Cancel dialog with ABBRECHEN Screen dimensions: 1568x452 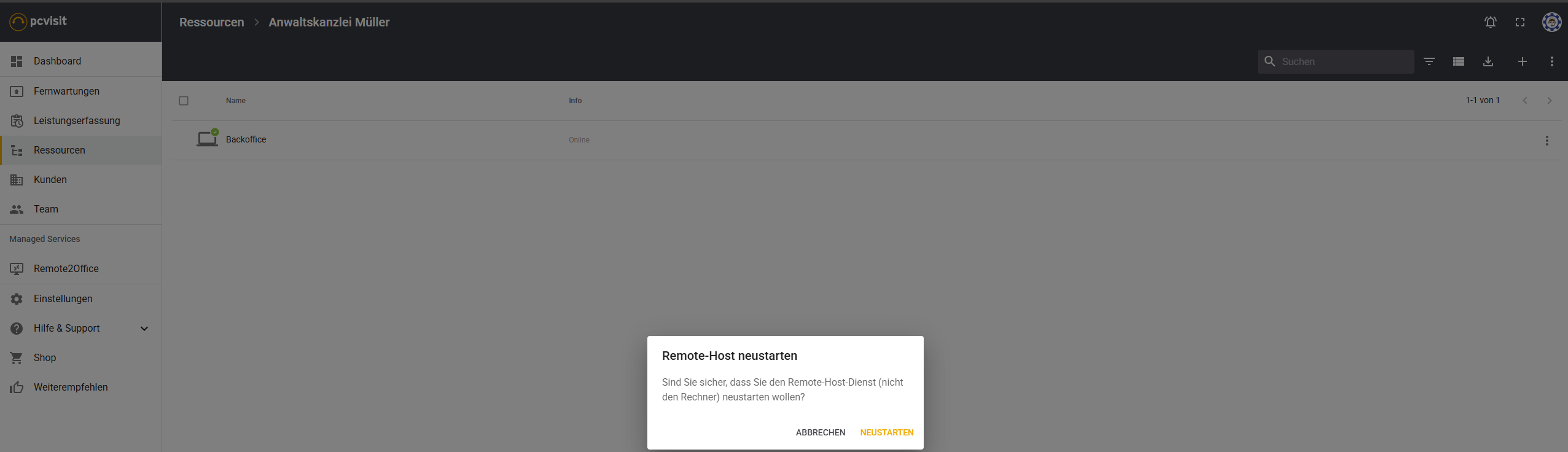point(820,432)
